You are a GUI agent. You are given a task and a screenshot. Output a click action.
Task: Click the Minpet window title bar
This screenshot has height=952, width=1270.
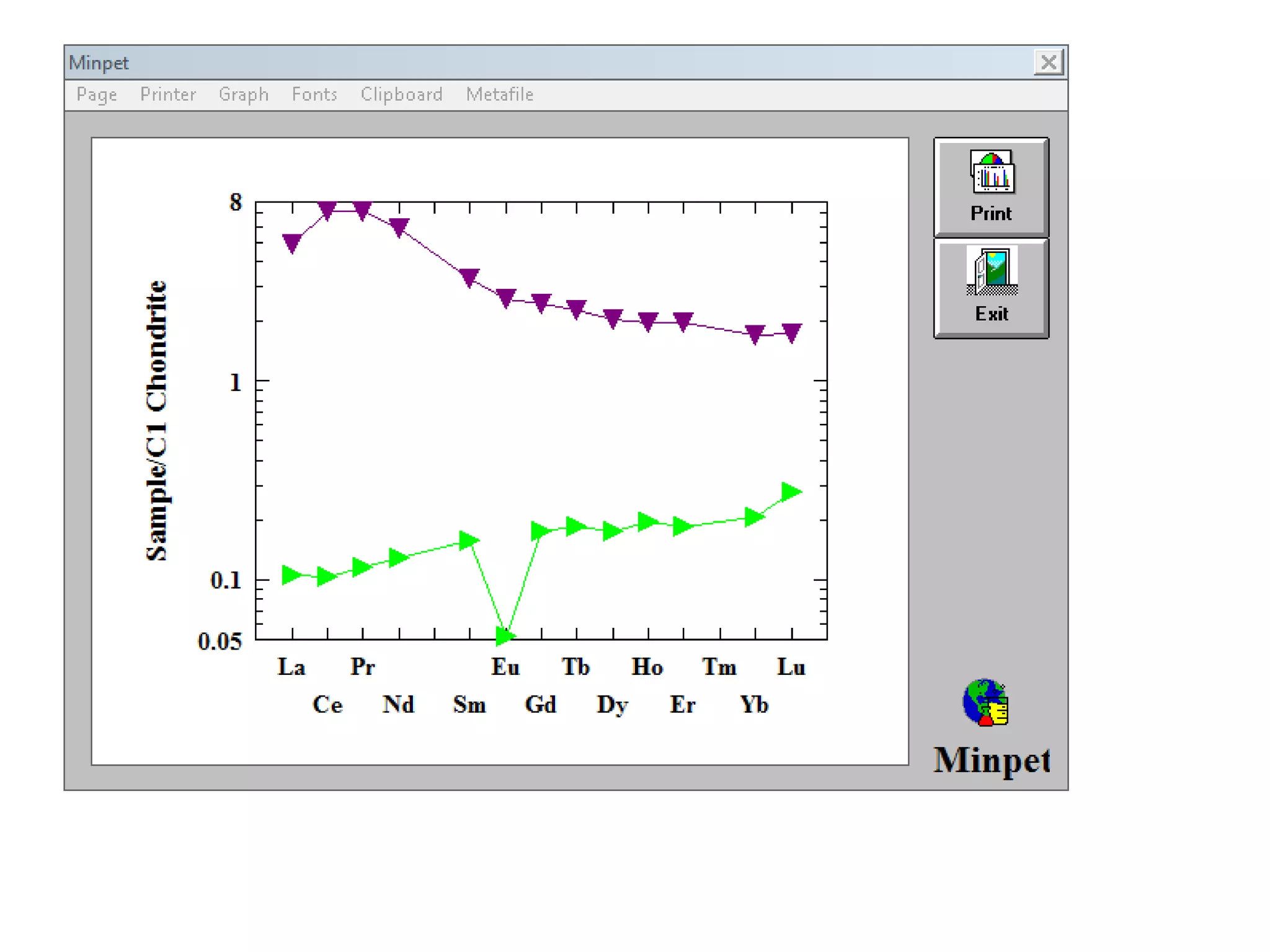[x=496, y=63]
